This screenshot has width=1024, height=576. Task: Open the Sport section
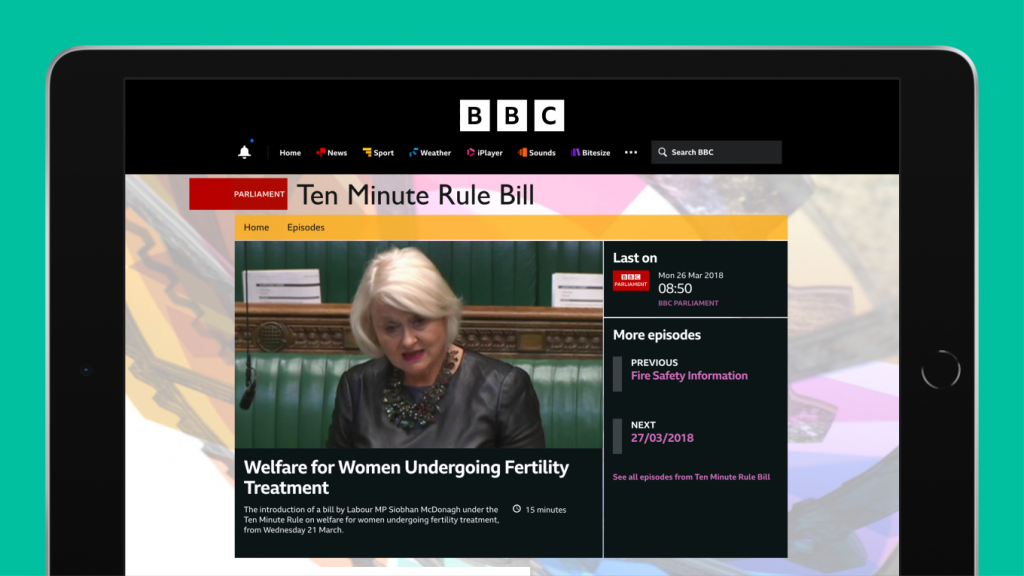[378, 153]
